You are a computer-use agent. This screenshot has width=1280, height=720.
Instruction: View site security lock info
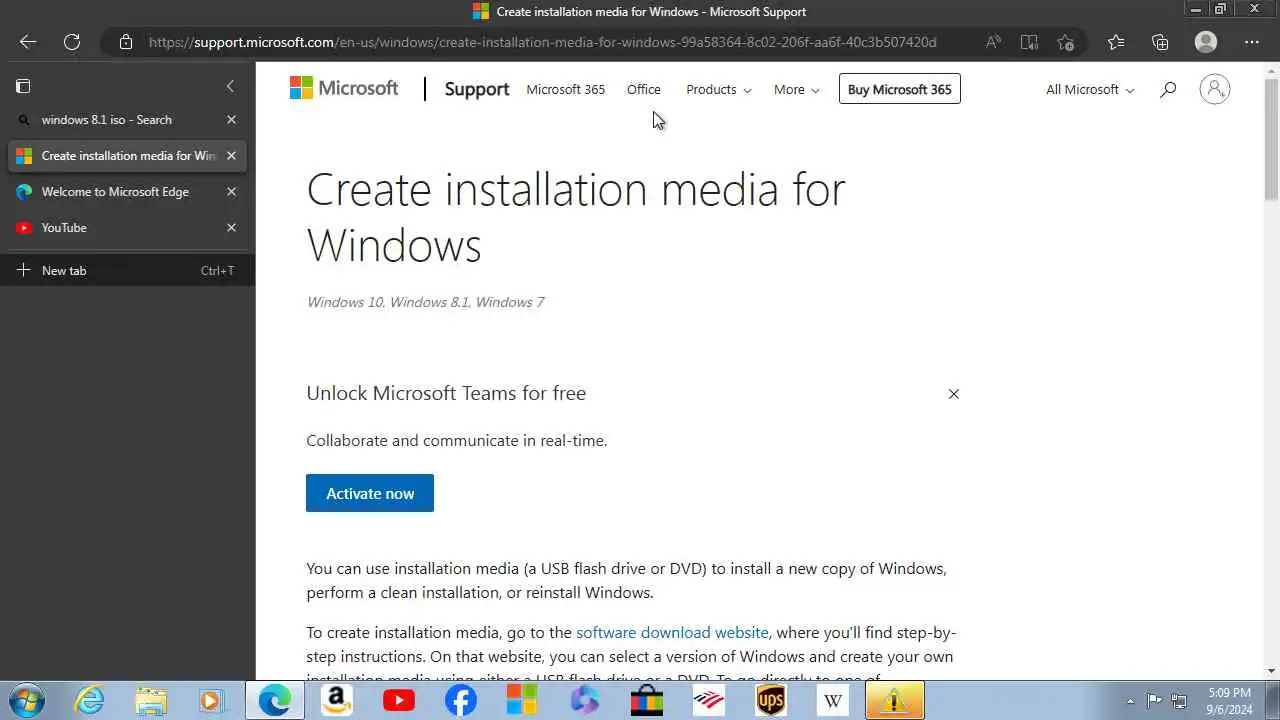click(125, 42)
